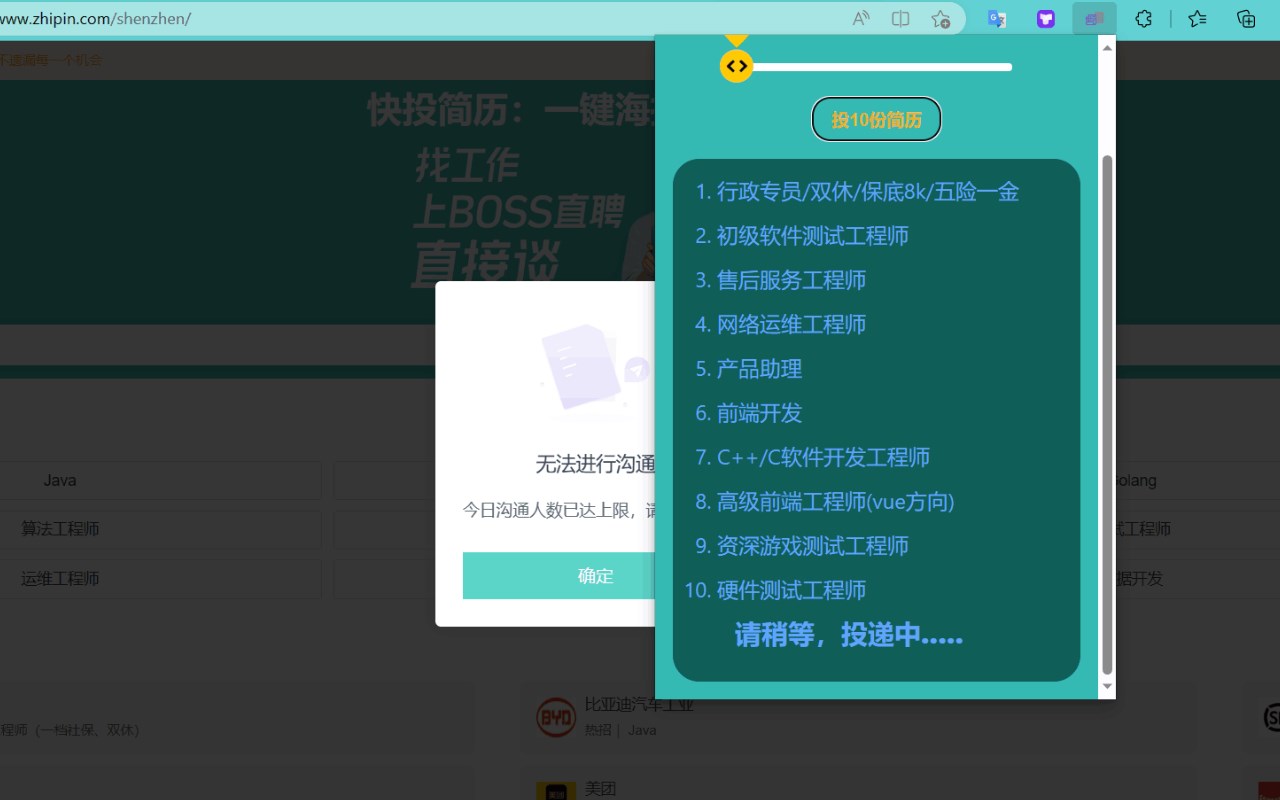
Task: Open the 比亚迪汽车工业 company link
Action: point(639,706)
